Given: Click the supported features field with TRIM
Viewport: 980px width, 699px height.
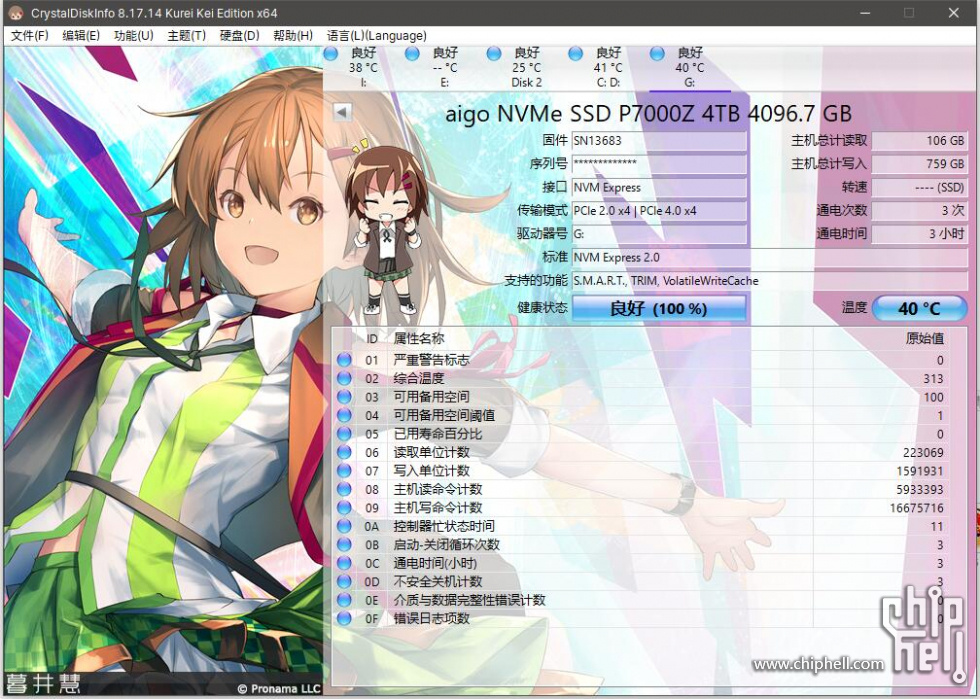Looking at the screenshot, I should [769, 281].
